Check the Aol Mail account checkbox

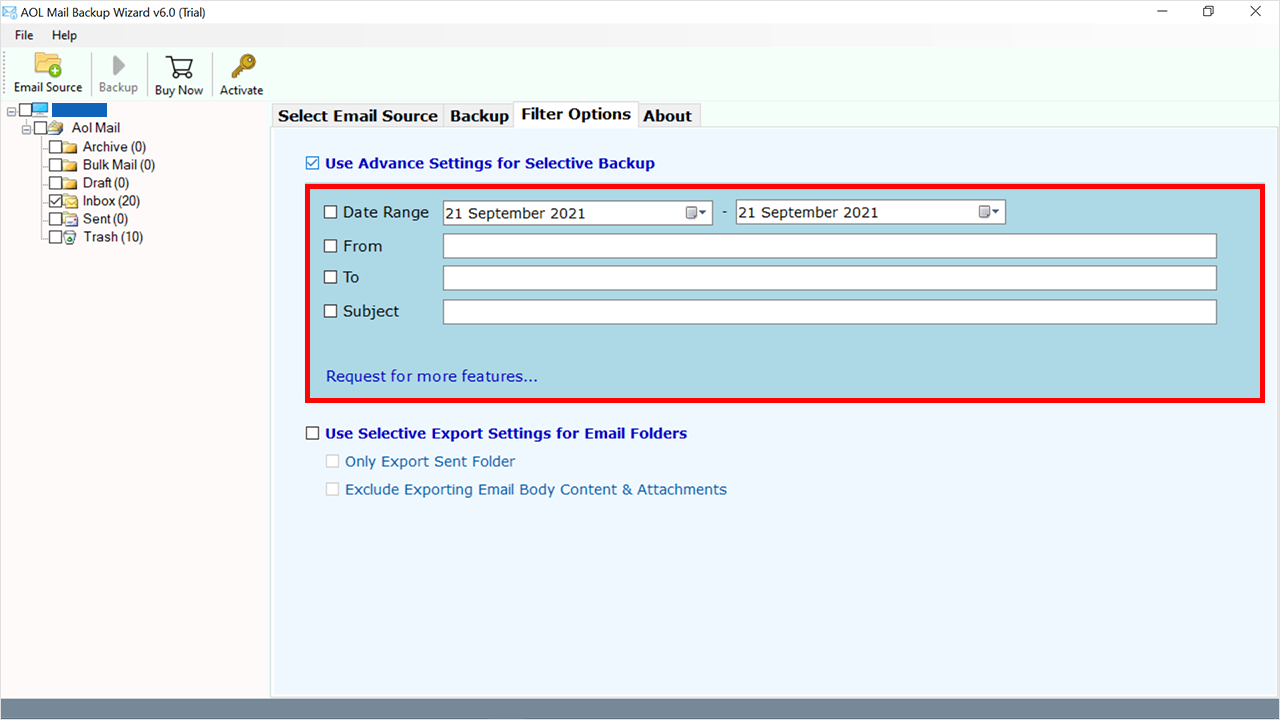pos(40,128)
